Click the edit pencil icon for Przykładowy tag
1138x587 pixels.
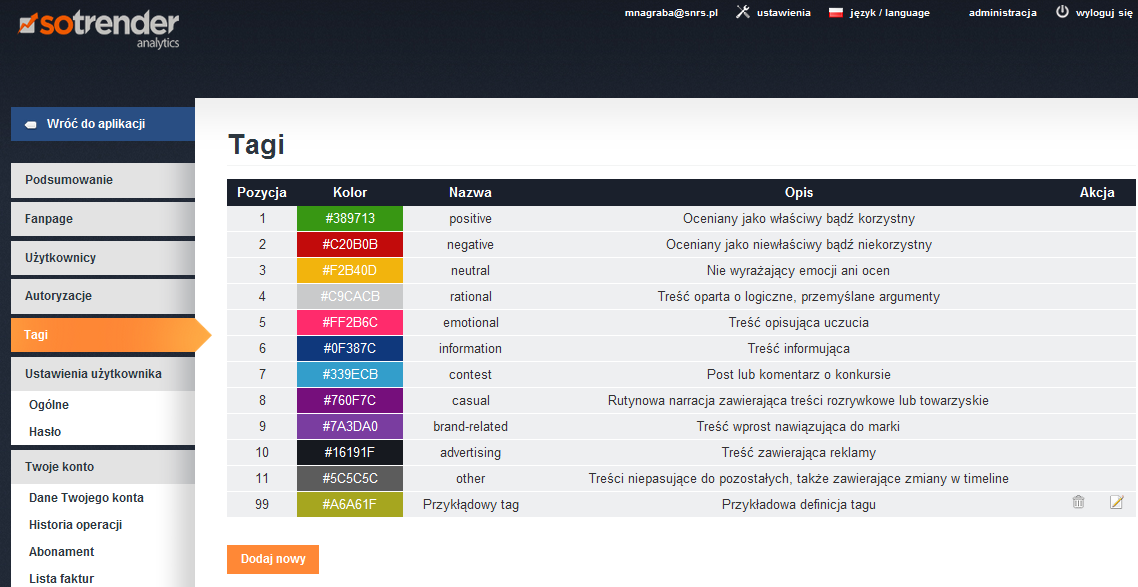point(1117,503)
